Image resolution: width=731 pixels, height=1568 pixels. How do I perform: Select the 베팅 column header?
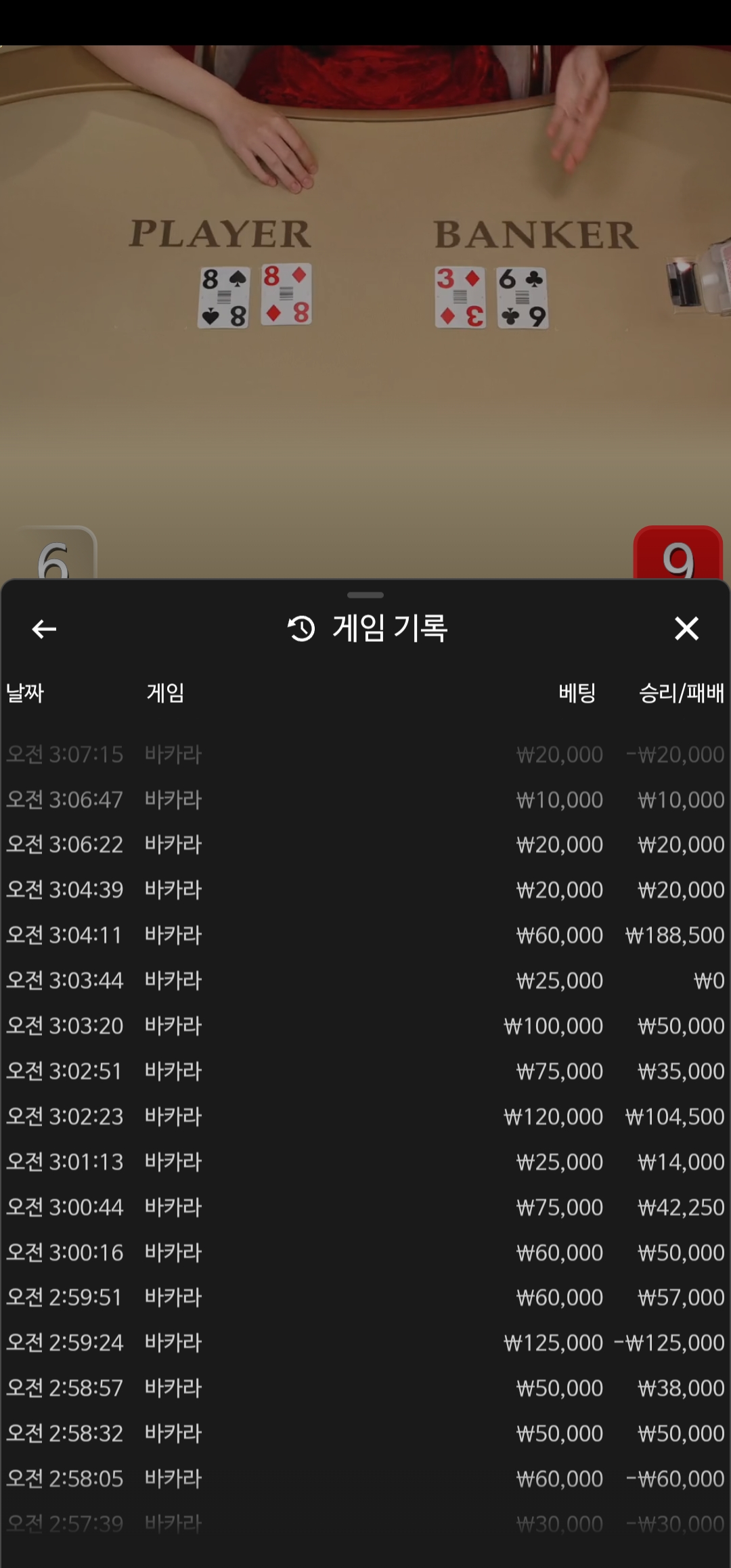pyautogui.click(x=577, y=693)
